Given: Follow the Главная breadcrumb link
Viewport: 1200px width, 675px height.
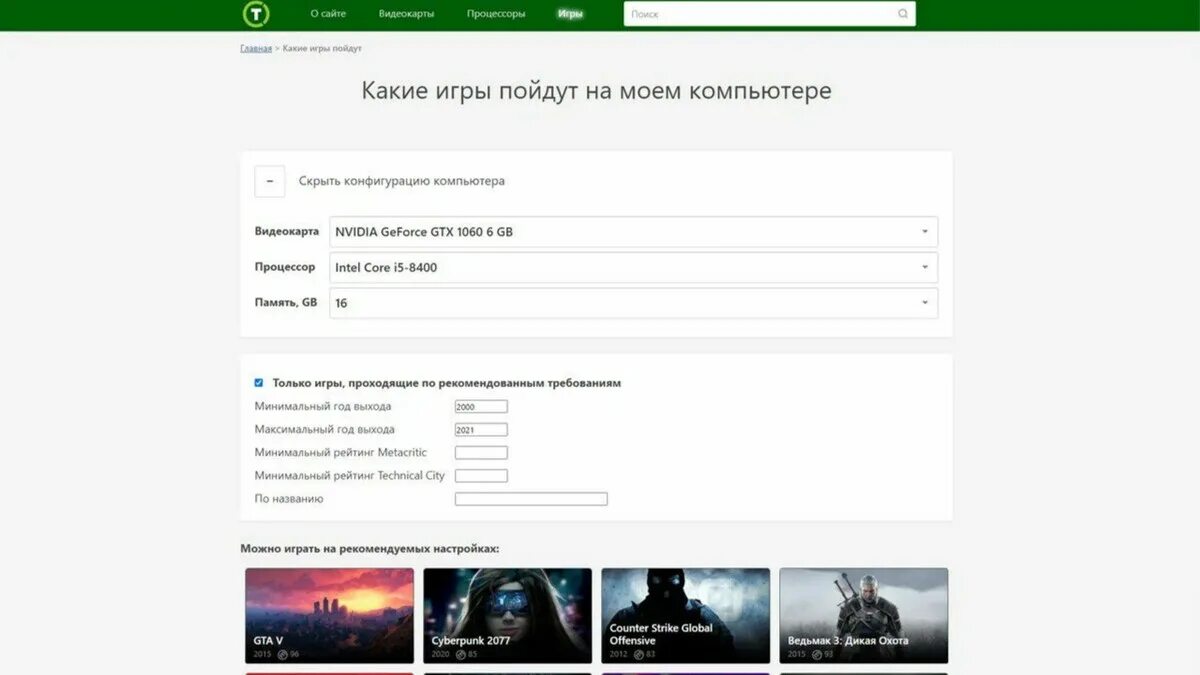Looking at the screenshot, I should click(256, 48).
